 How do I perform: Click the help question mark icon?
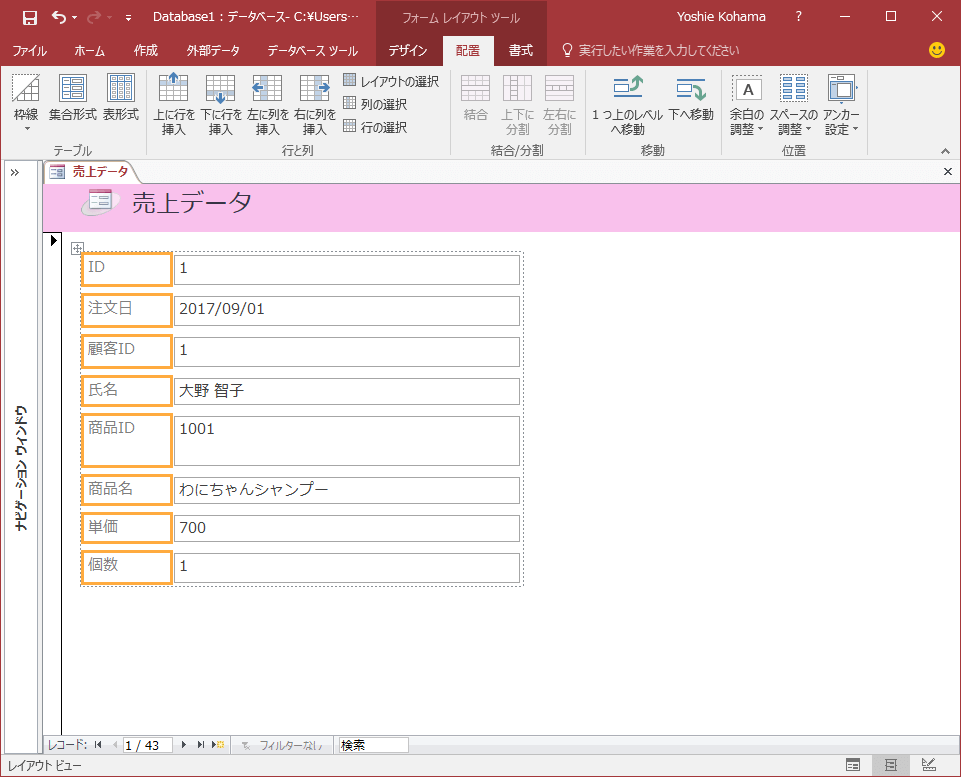[x=799, y=17]
